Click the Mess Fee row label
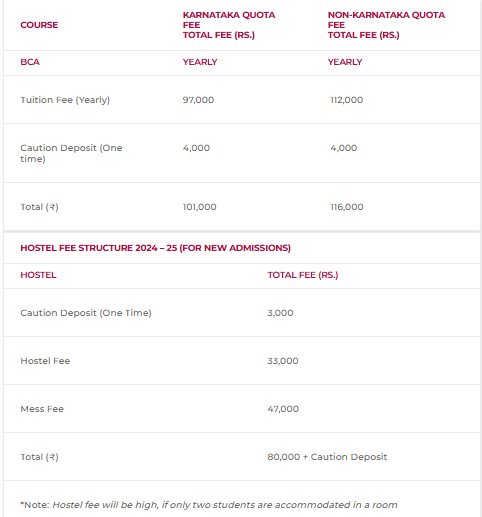The height and width of the screenshot is (517, 482). pyautogui.click(x=42, y=409)
